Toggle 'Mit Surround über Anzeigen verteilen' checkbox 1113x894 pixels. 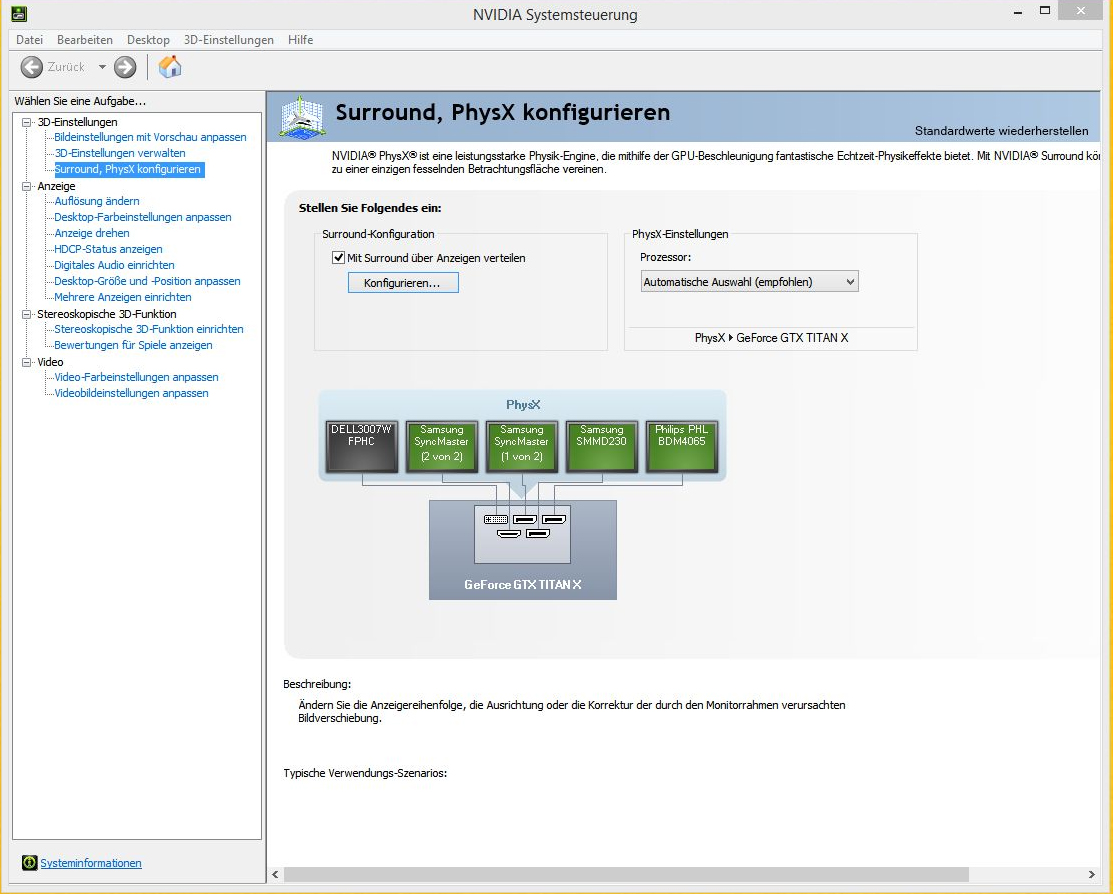[339, 258]
